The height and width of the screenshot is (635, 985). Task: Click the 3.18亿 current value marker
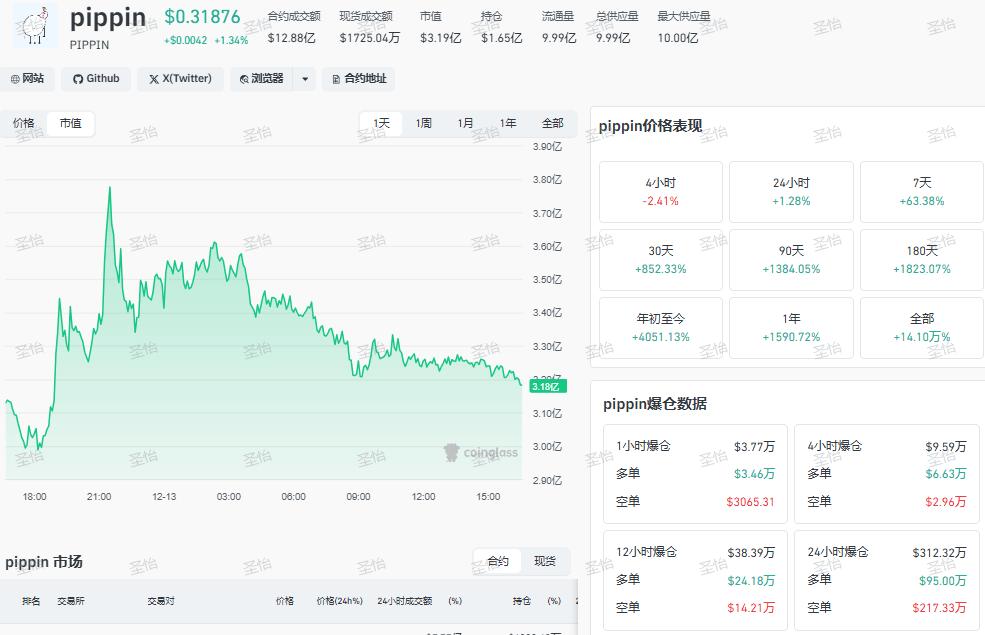coord(549,386)
